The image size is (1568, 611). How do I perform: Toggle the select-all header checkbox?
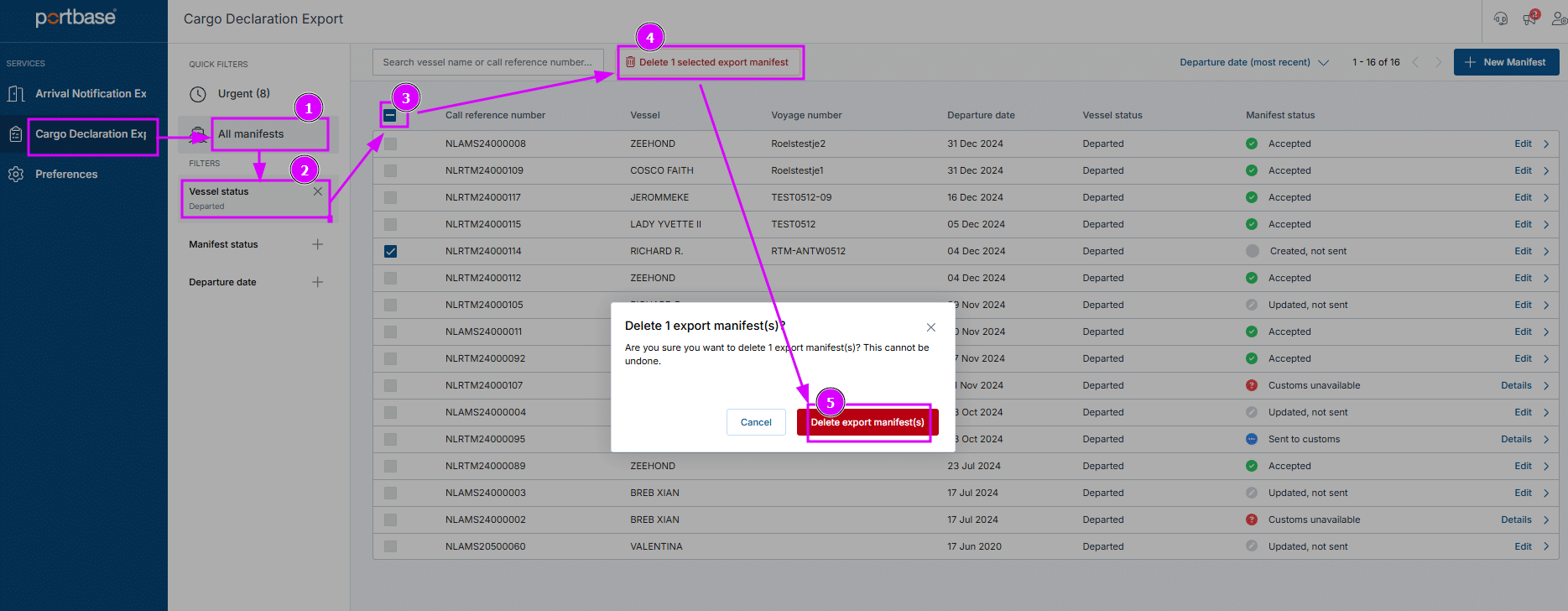(x=390, y=115)
